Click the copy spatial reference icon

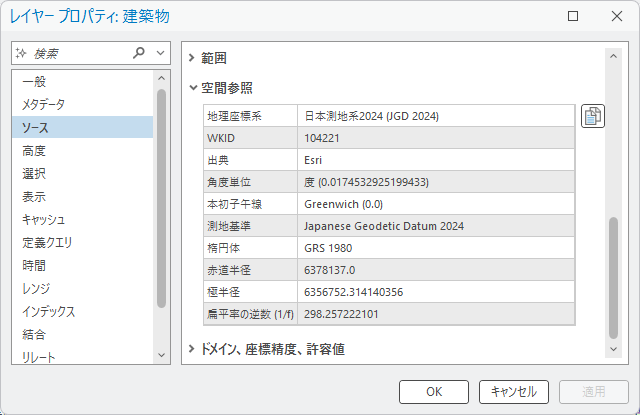[x=593, y=116]
